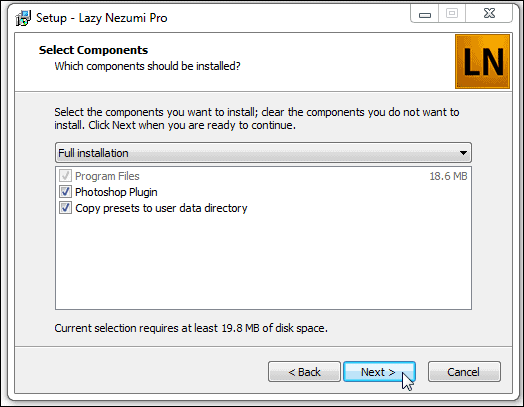Image resolution: width=524 pixels, height=407 pixels.
Task: Select the Program Files component label
Action: tap(107, 176)
